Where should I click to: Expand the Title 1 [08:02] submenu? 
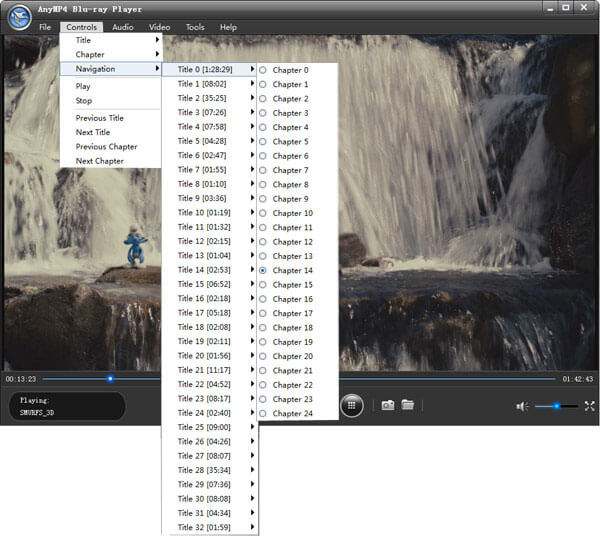[210, 84]
